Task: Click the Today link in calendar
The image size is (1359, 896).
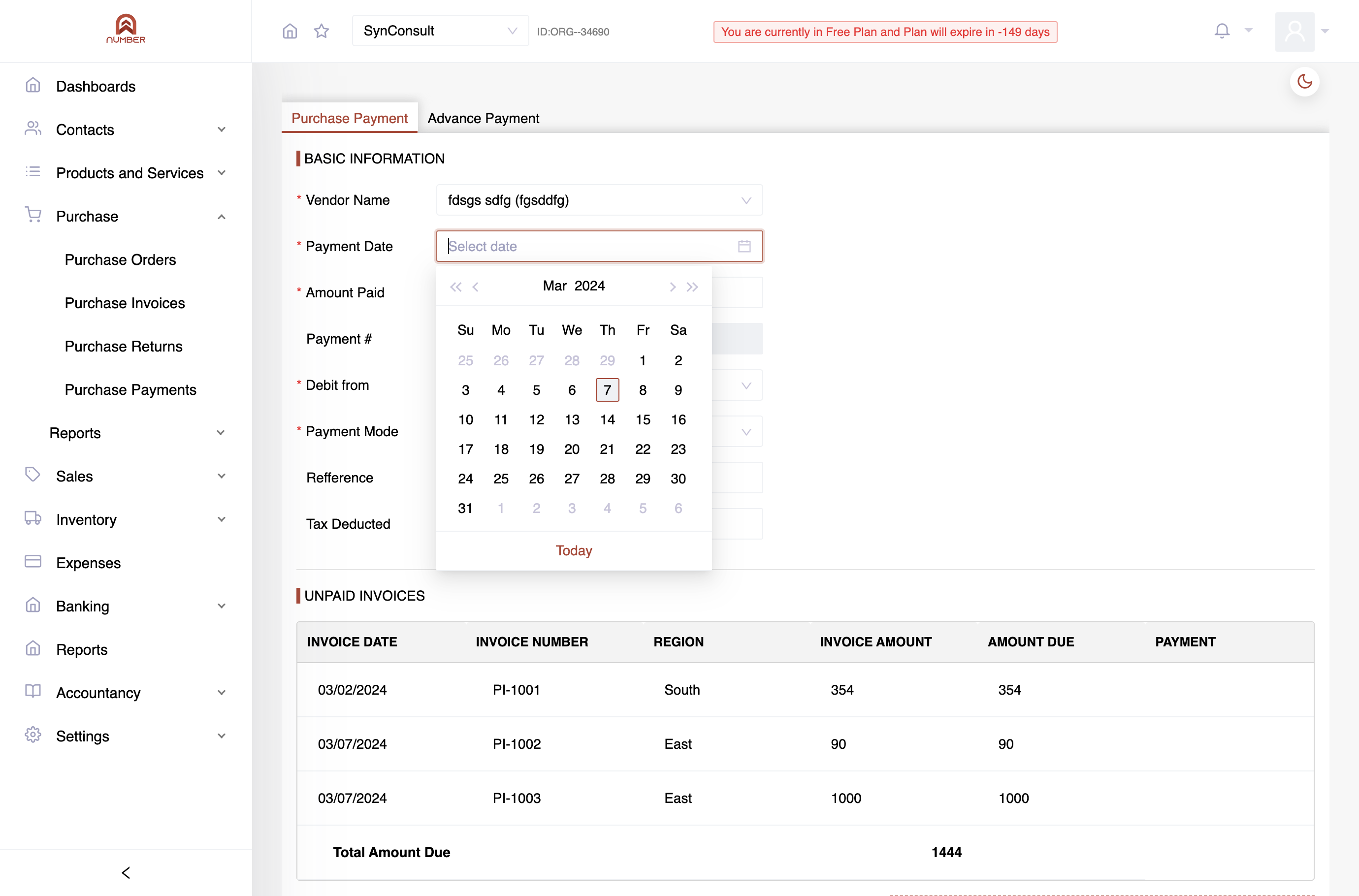Action: pos(574,550)
